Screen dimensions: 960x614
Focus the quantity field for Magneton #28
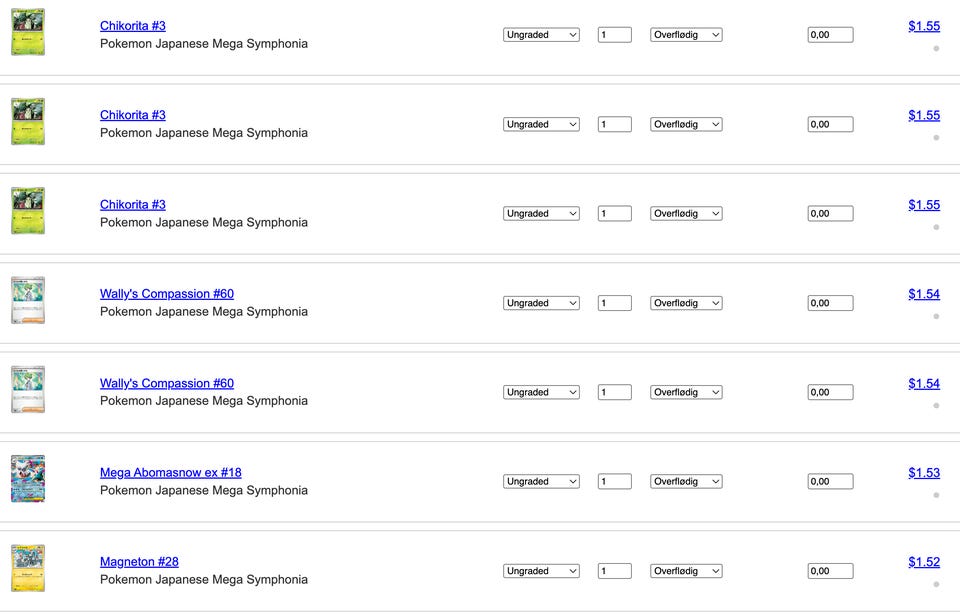[615, 571]
